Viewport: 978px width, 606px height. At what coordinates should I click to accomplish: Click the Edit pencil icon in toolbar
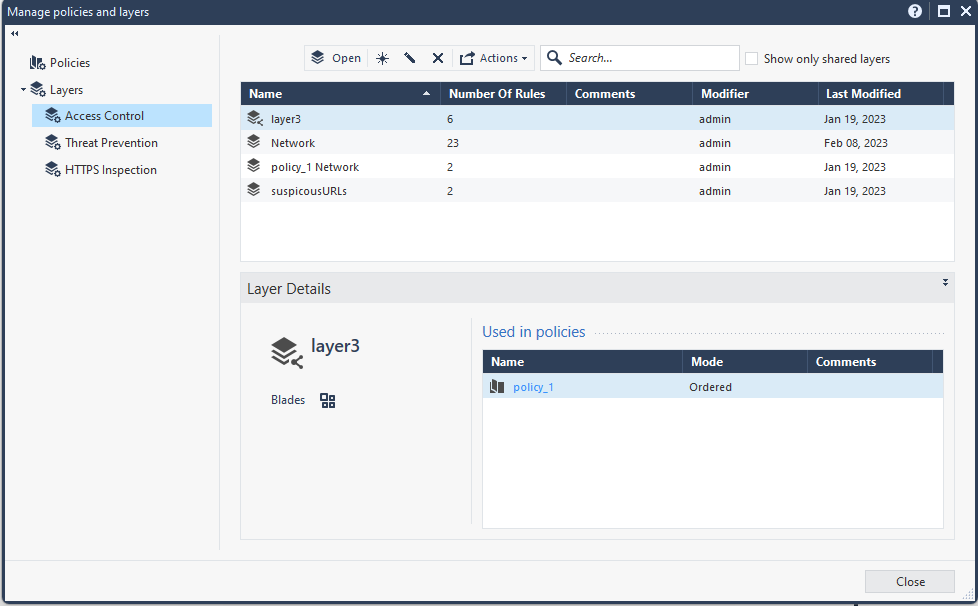(410, 58)
